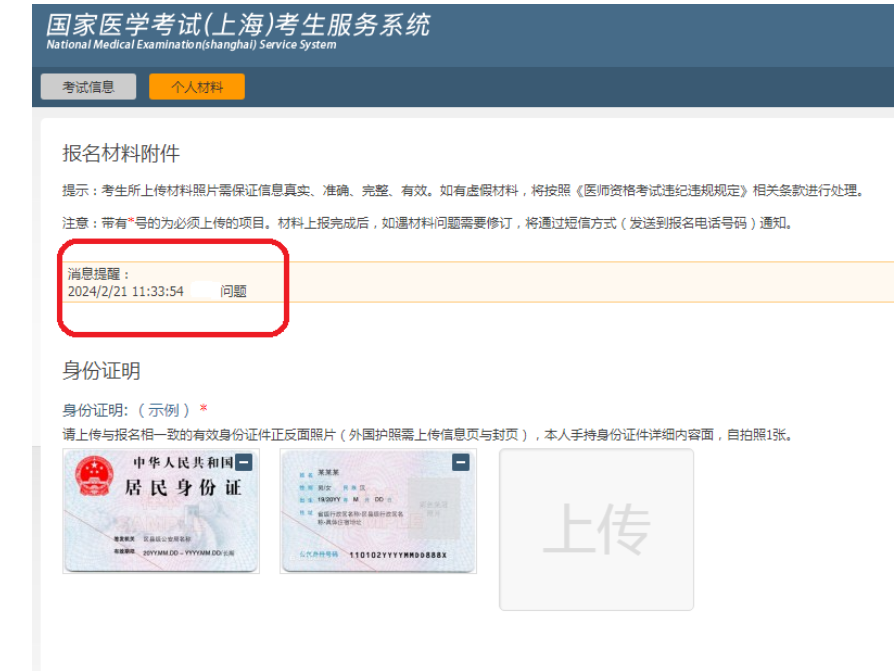
Task: Select the 个人材料 tab
Action: (196, 87)
